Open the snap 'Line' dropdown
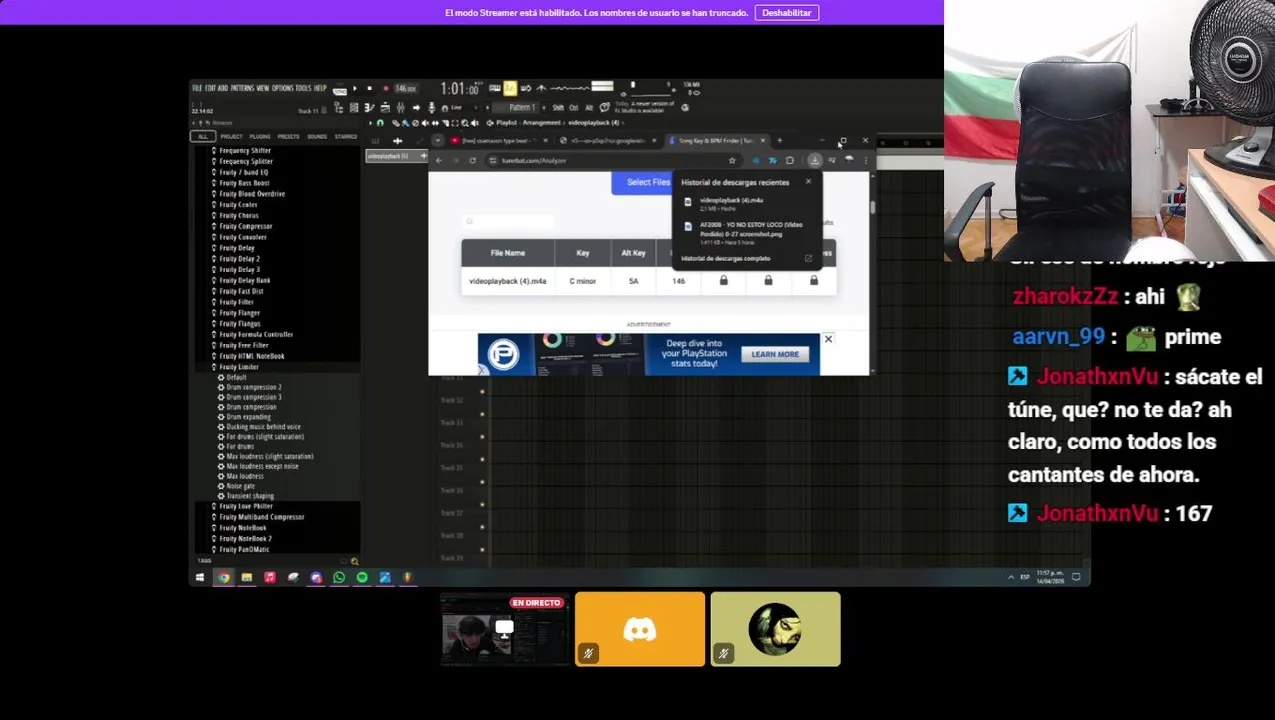The width and height of the screenshot is (1275, 720). 462,108
